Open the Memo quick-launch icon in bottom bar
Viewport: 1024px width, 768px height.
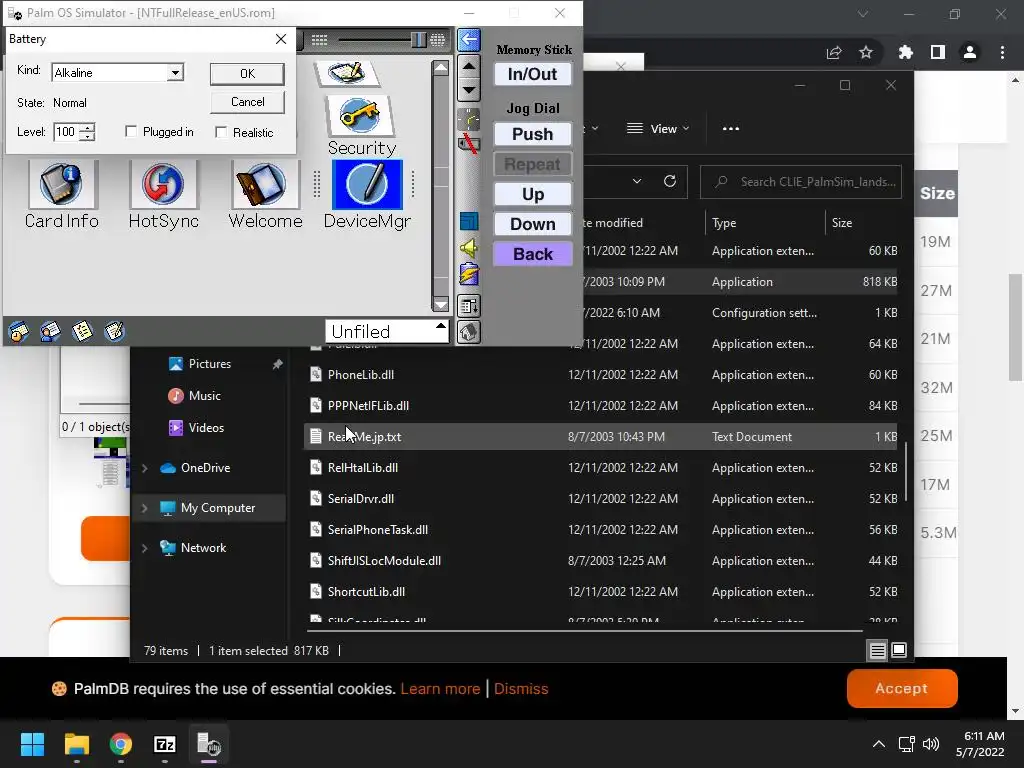pos(114,332)
